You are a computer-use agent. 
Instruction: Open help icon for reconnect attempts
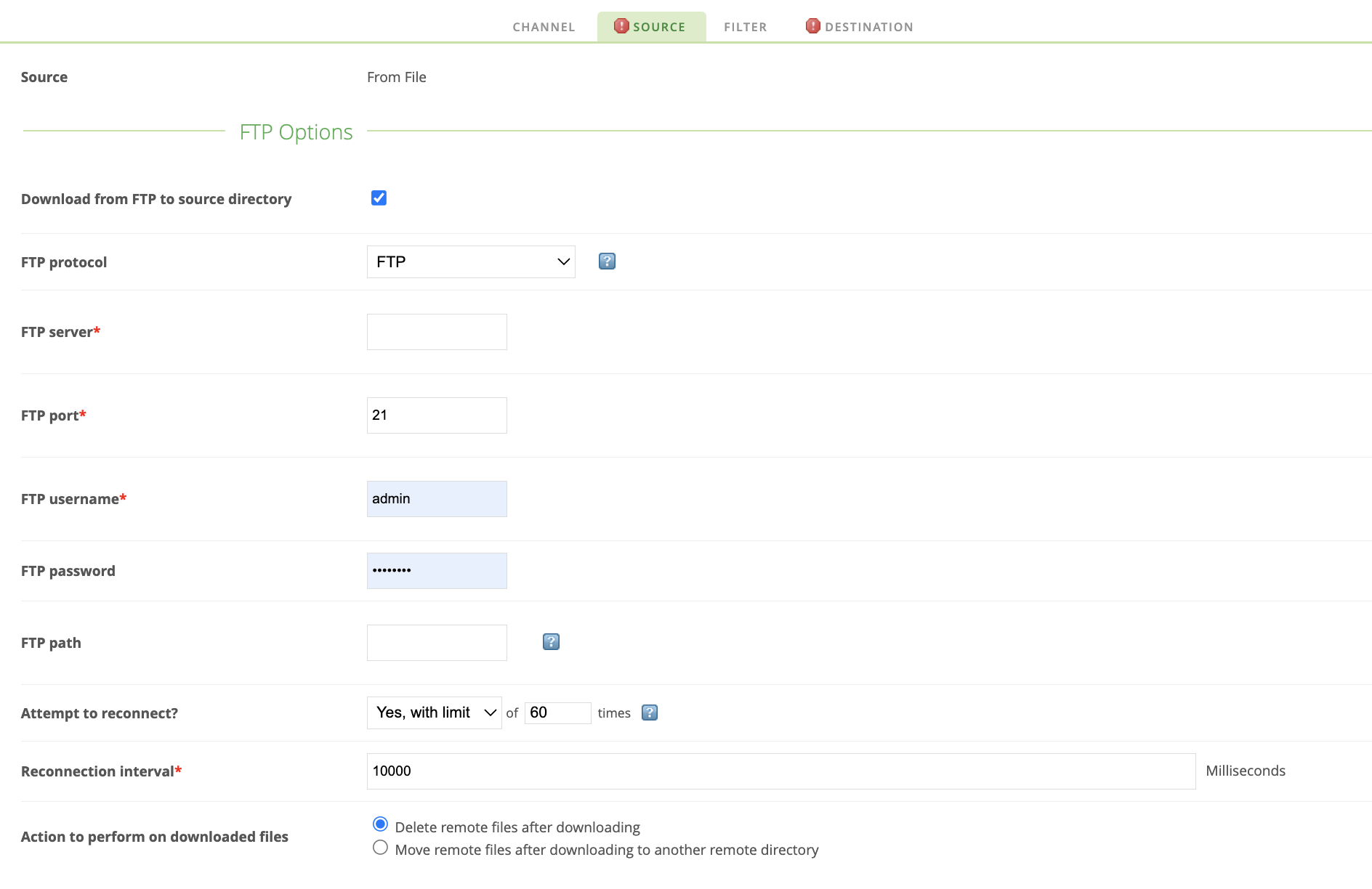pyautogui.click(x=650, y=713)
